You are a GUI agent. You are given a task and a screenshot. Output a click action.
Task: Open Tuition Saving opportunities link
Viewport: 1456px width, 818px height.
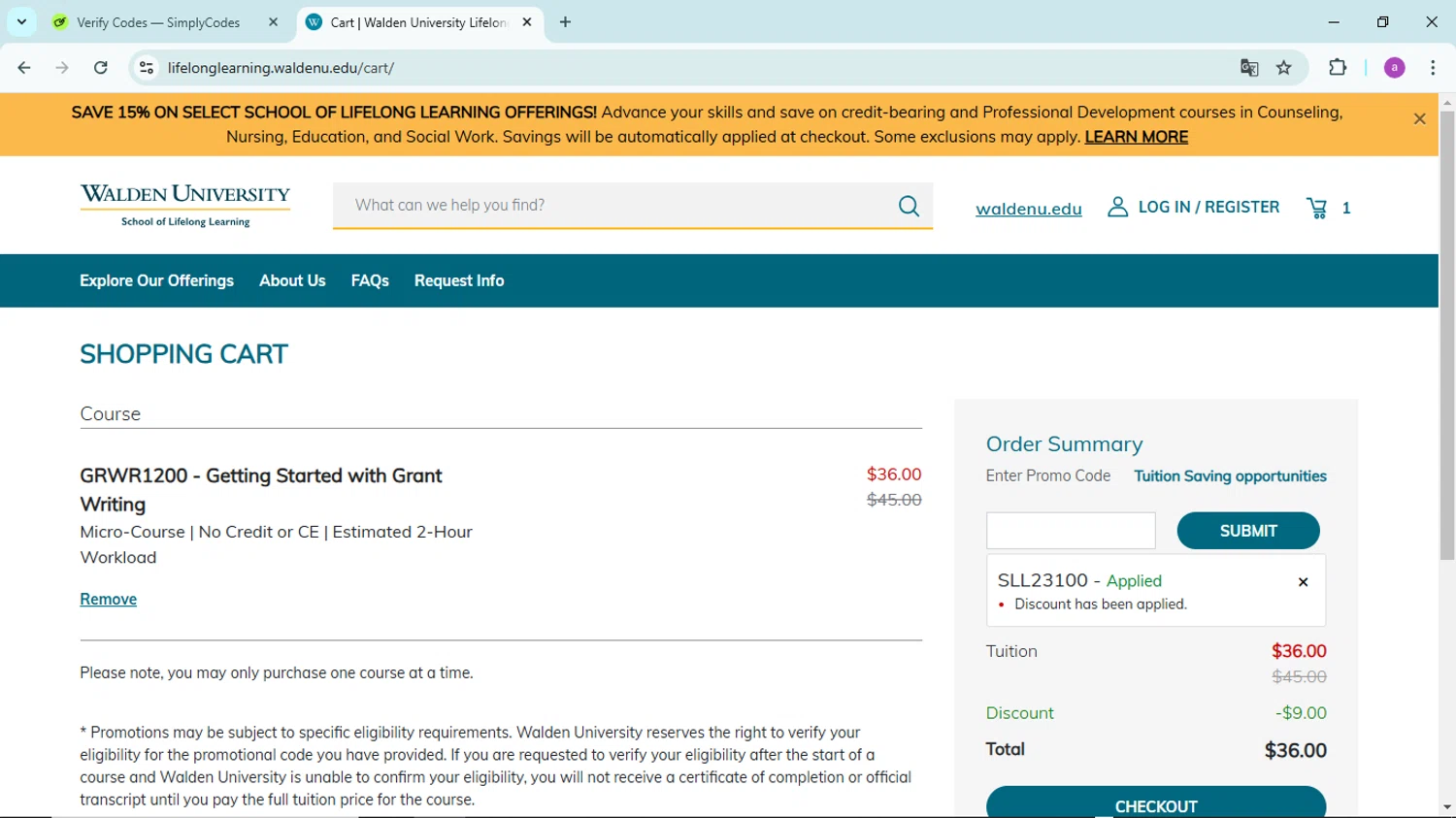[1230, 476]
